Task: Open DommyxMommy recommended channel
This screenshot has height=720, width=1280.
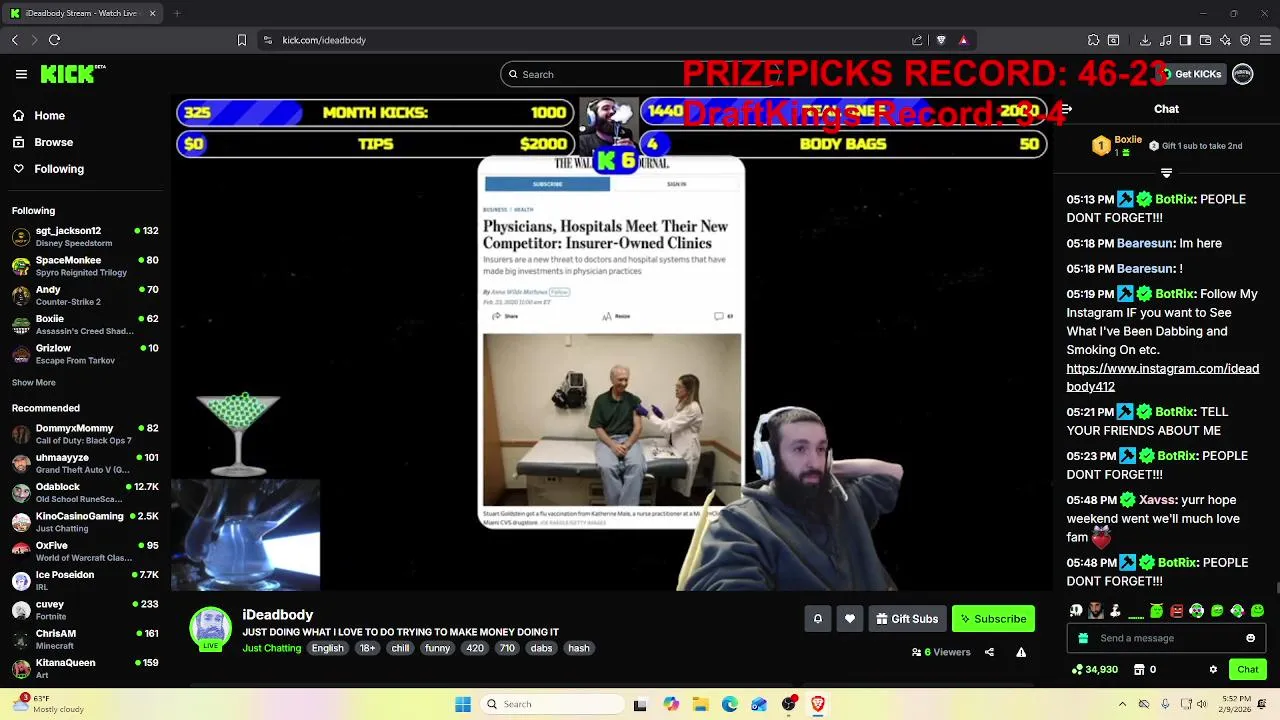Action: point(86,434)
